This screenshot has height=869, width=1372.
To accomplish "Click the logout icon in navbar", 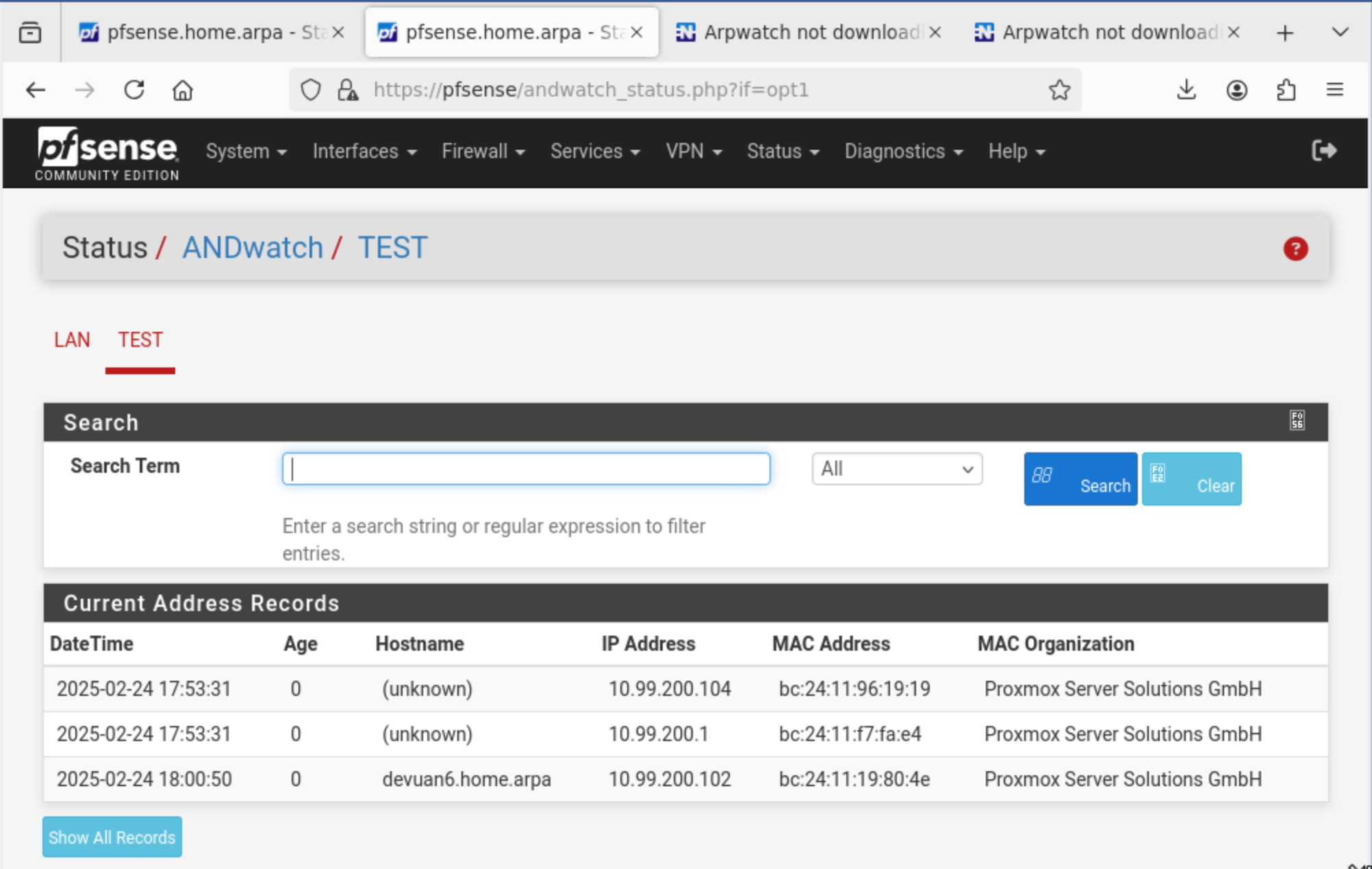I will tap(1324, 151).
